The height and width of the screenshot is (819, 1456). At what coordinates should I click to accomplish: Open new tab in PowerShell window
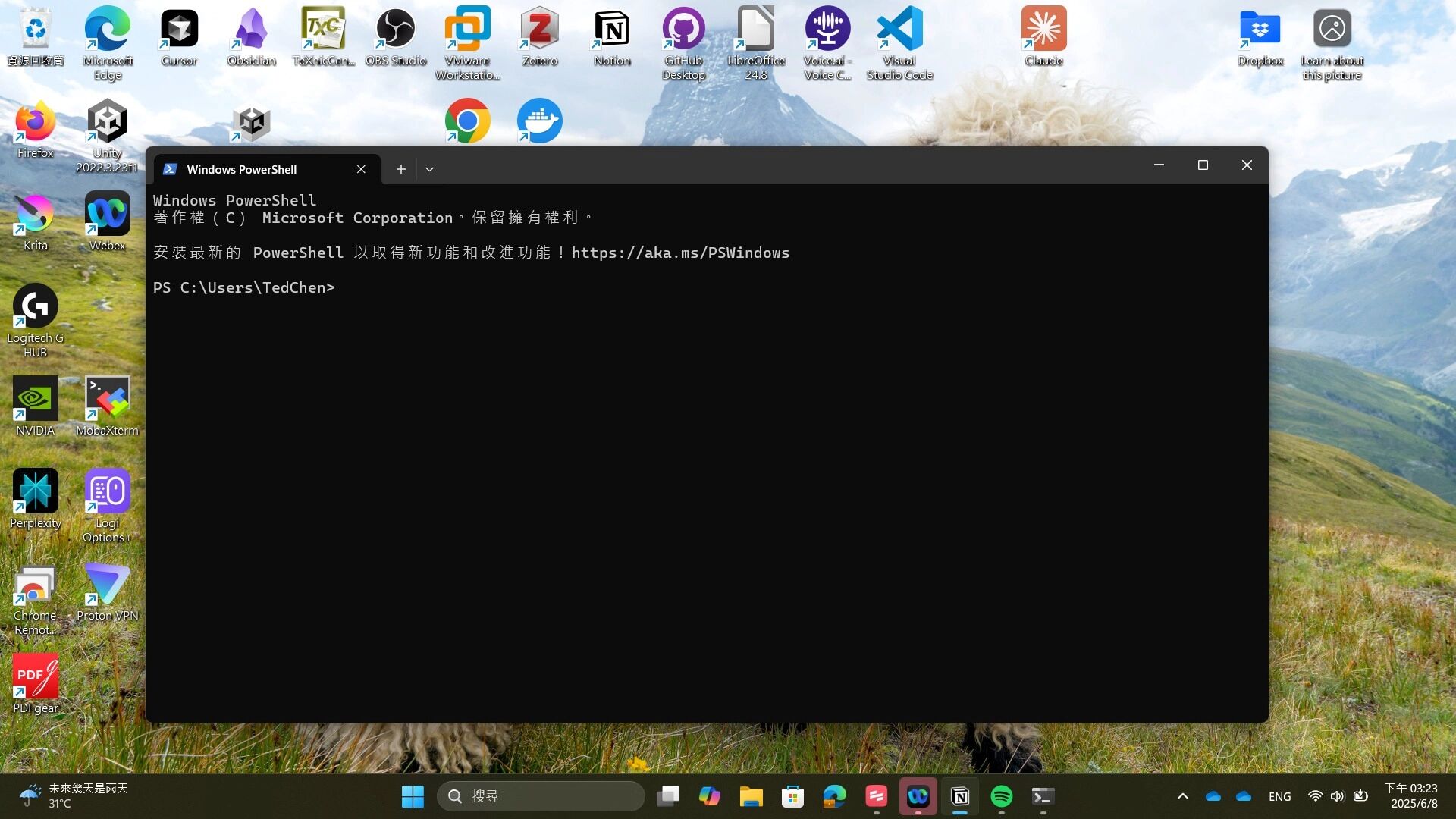coord(400,169)
